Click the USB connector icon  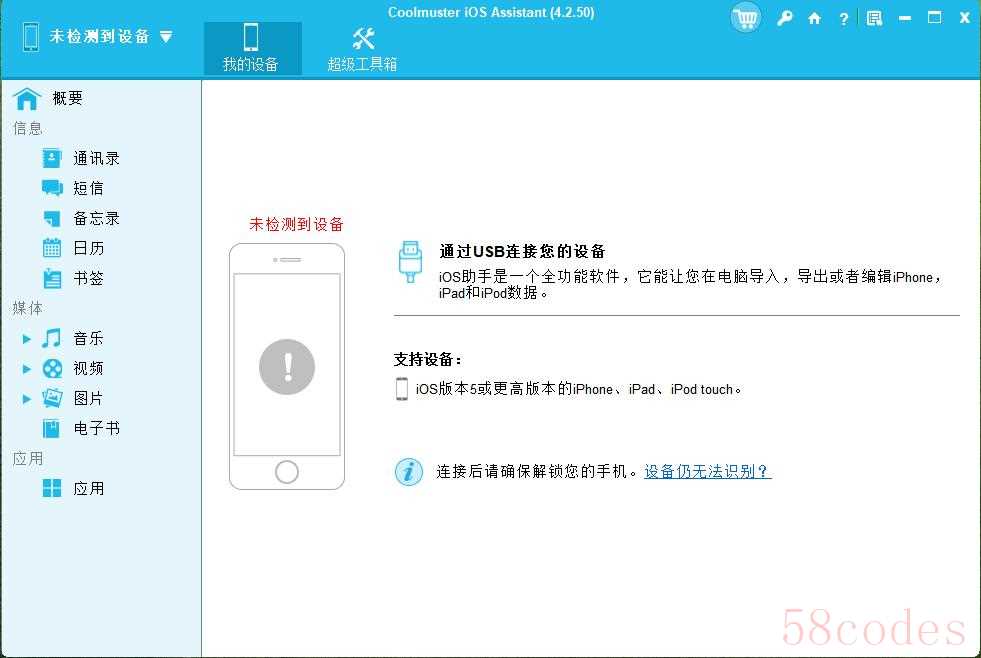[410, 262]
